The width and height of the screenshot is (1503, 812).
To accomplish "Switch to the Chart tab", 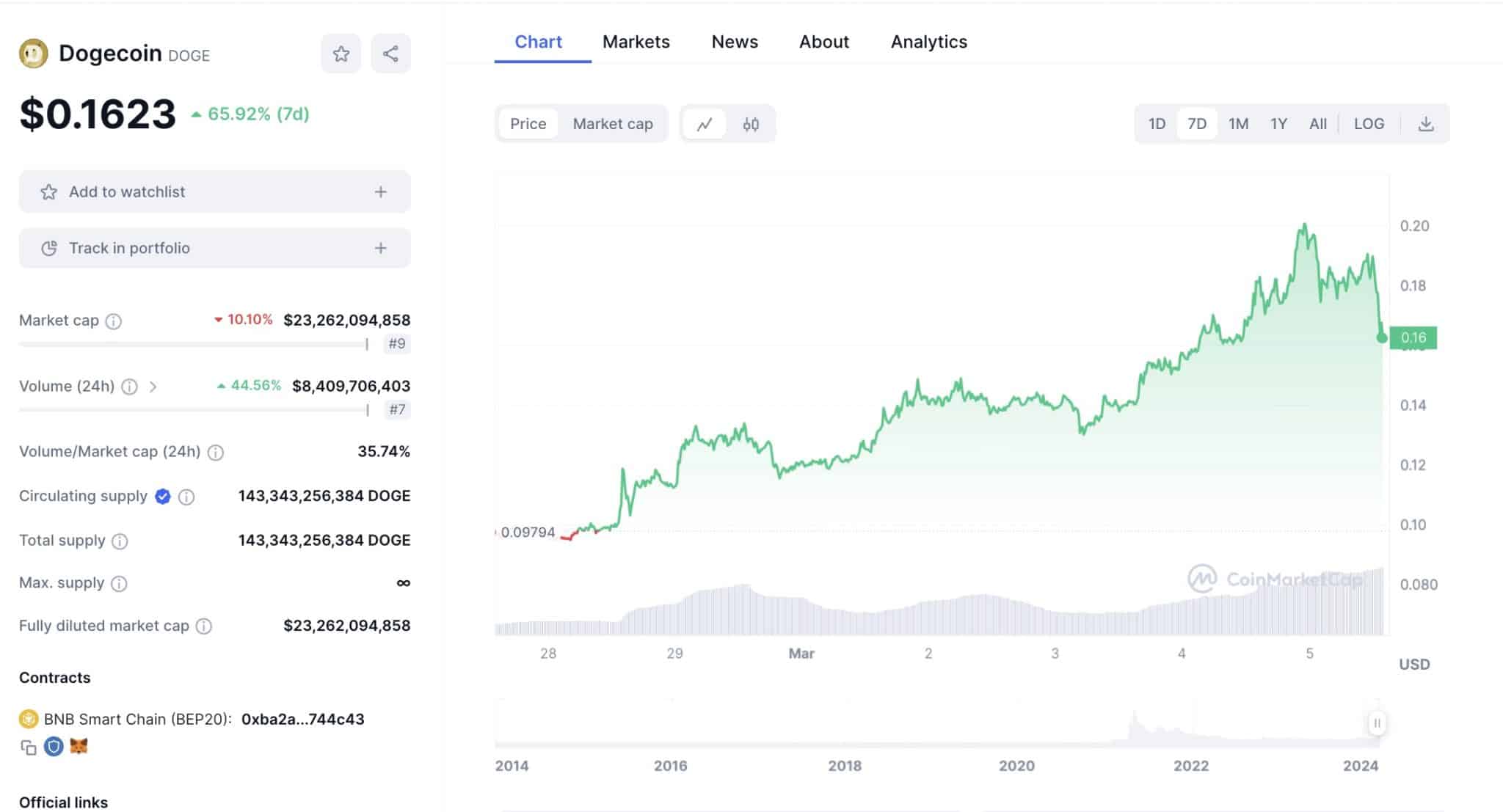I will coord(539,42).
